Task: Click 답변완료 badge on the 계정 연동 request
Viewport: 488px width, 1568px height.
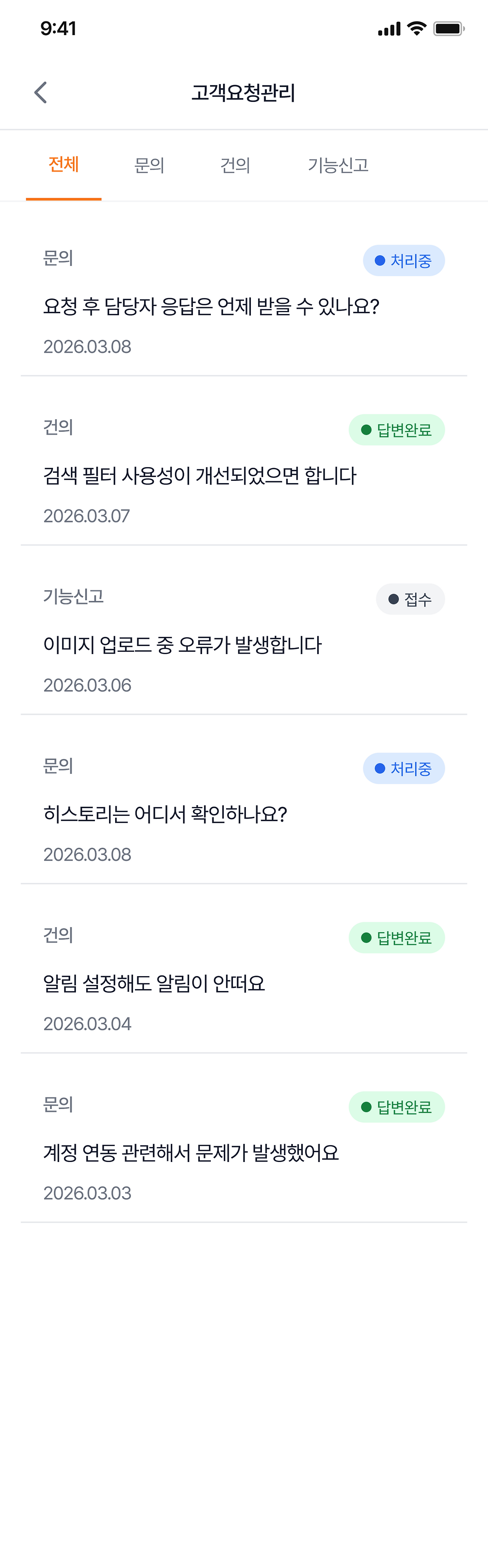Action: pos(396,1107)
